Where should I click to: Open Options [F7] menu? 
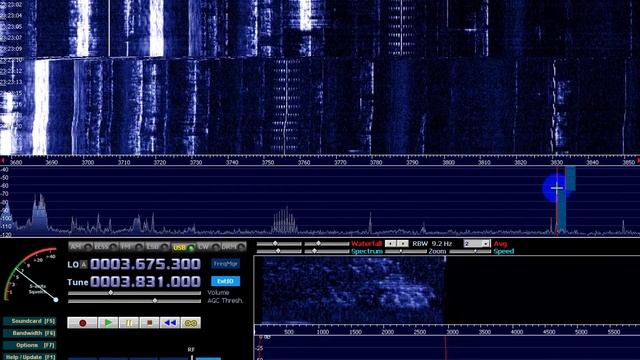[x=29, y=345]
